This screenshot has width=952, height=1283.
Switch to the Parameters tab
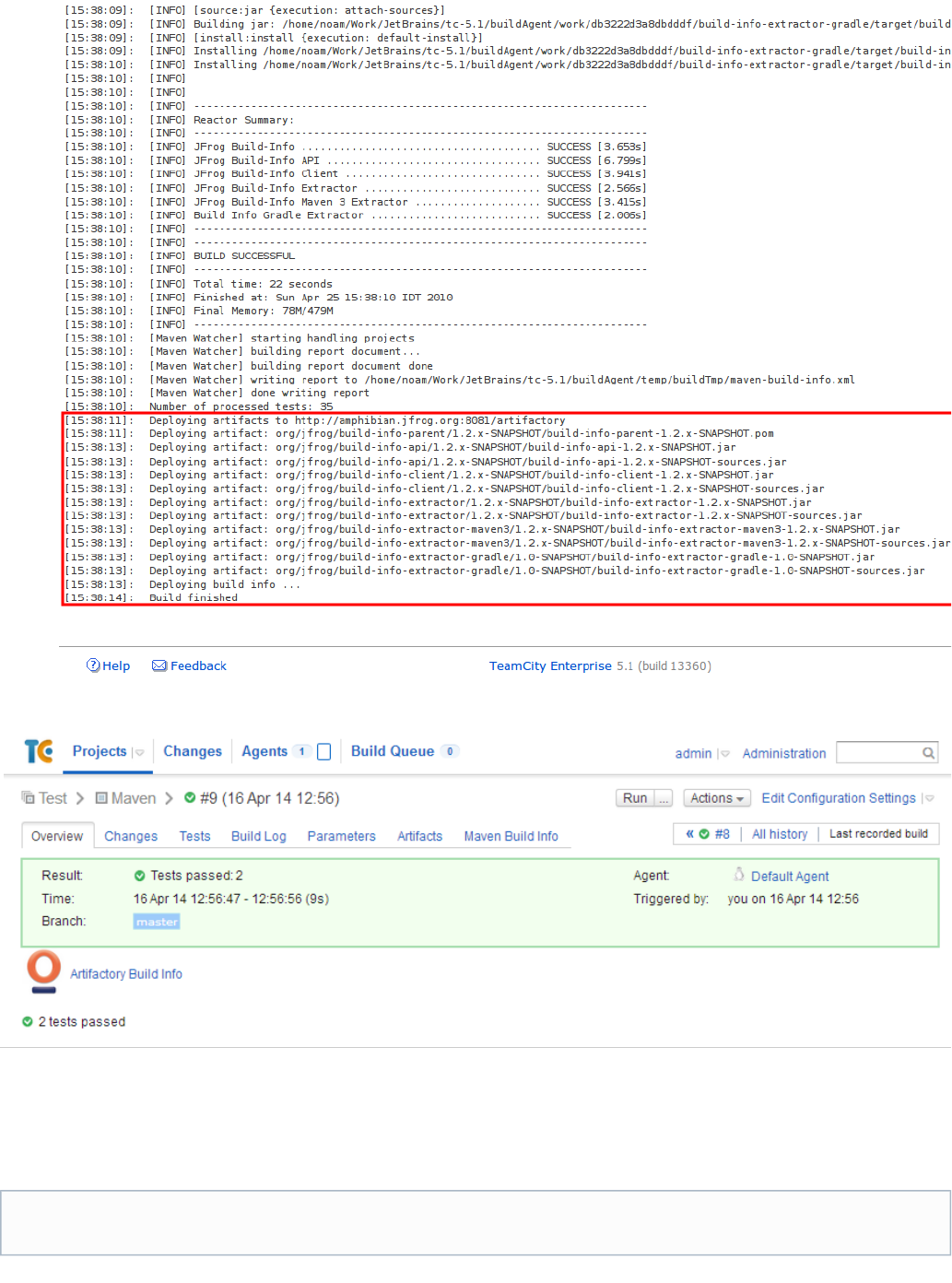[x=341, y=836]
